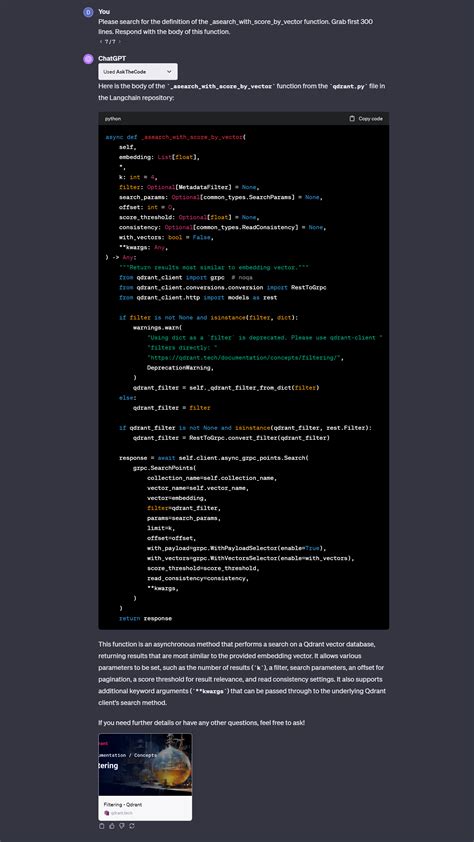The image size is (474, 842).
Task: Click the DeprecationWarning code line
Action: point(180,368)
